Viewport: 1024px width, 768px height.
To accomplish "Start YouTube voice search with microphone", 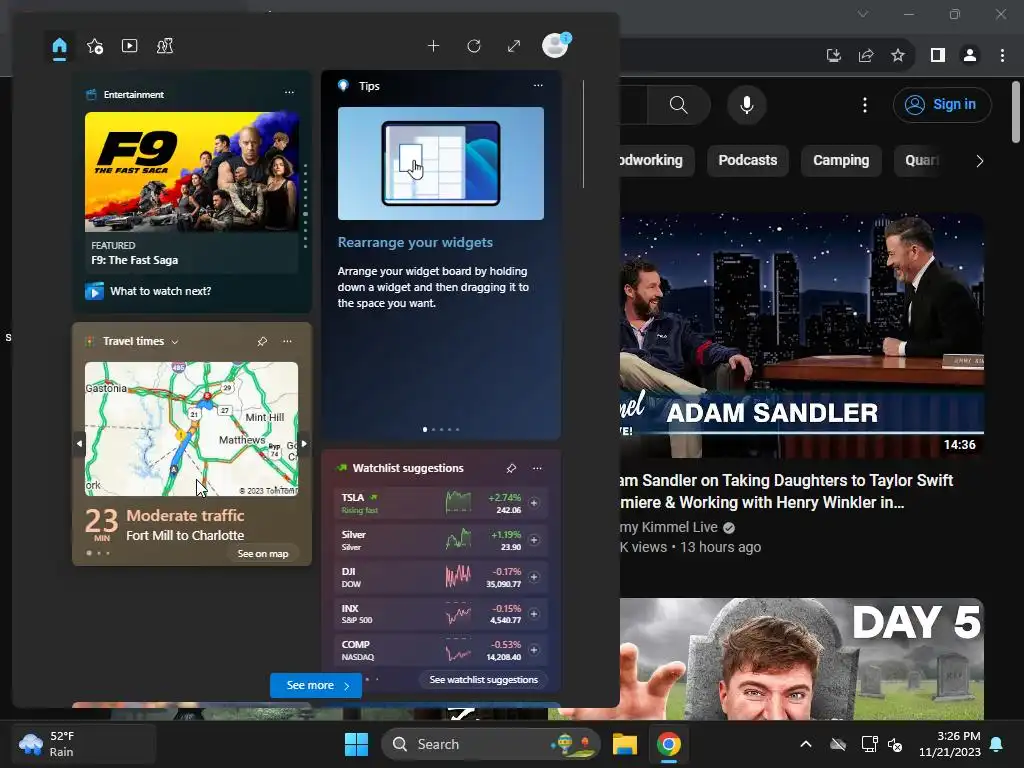I will [746, 104].
